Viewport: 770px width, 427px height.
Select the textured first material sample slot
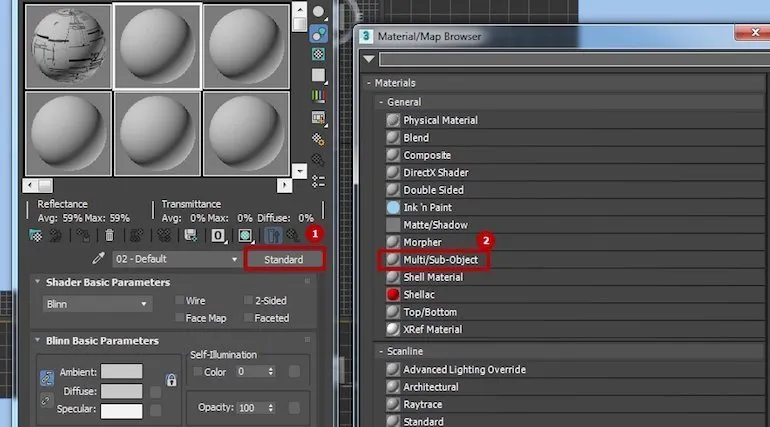tap(67, 43)
